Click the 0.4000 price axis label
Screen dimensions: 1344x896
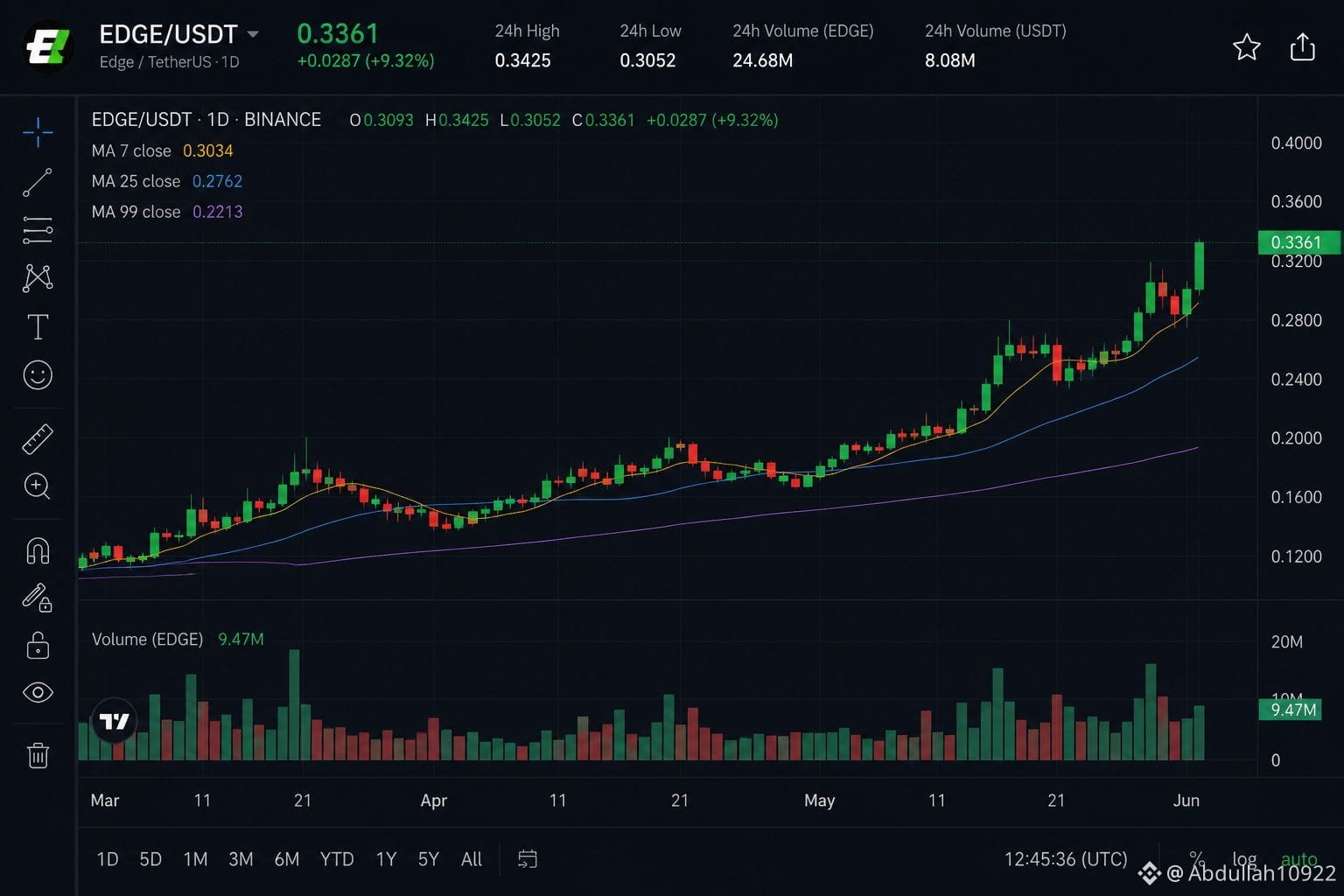(x=1296, y=143)
